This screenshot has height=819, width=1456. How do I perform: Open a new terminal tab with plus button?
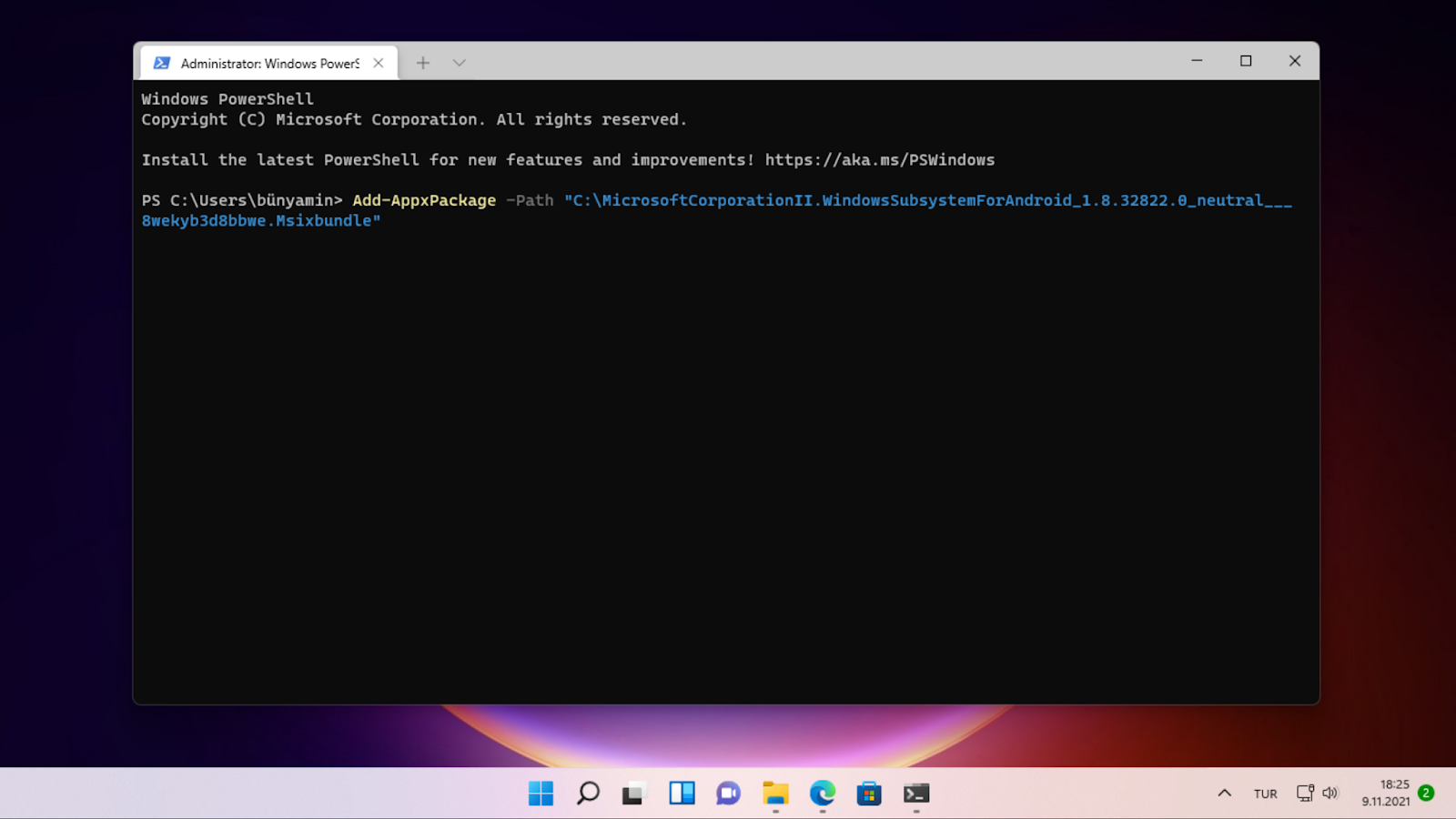[422, 63]
